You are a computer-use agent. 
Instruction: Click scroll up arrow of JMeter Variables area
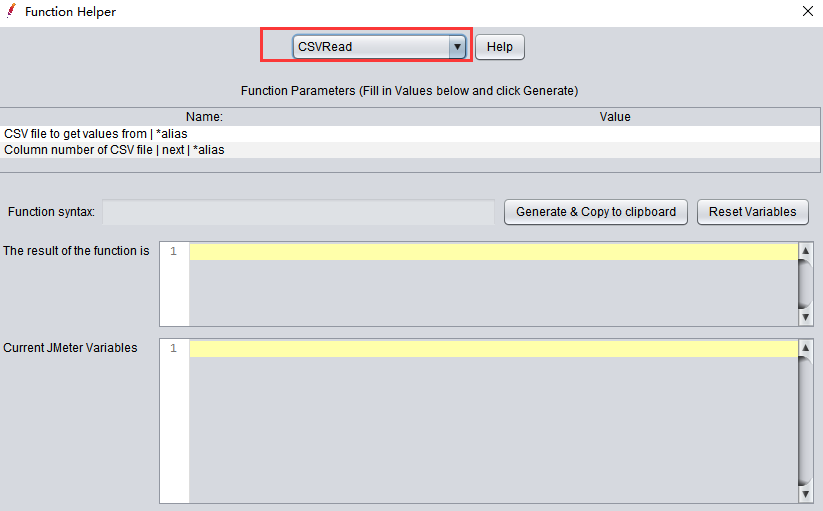pos(806,348)
